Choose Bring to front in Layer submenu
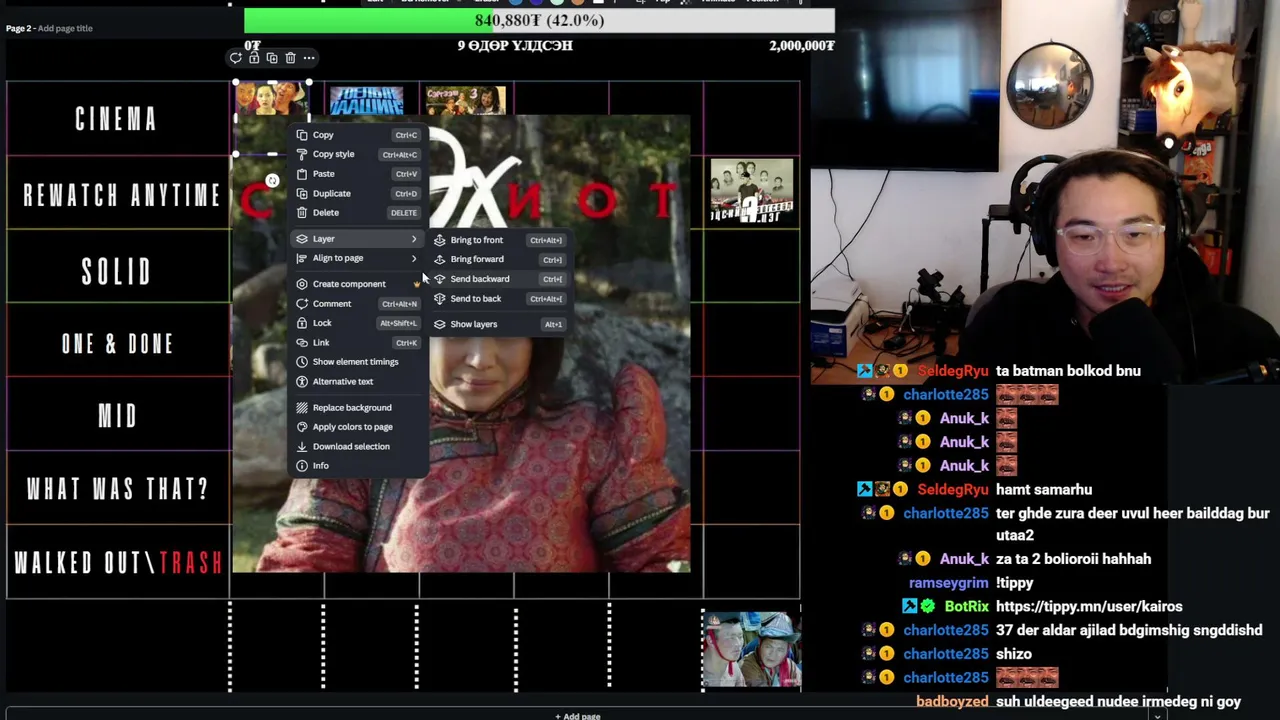This screenshot has height=720, width=1280. coord(500,240)
